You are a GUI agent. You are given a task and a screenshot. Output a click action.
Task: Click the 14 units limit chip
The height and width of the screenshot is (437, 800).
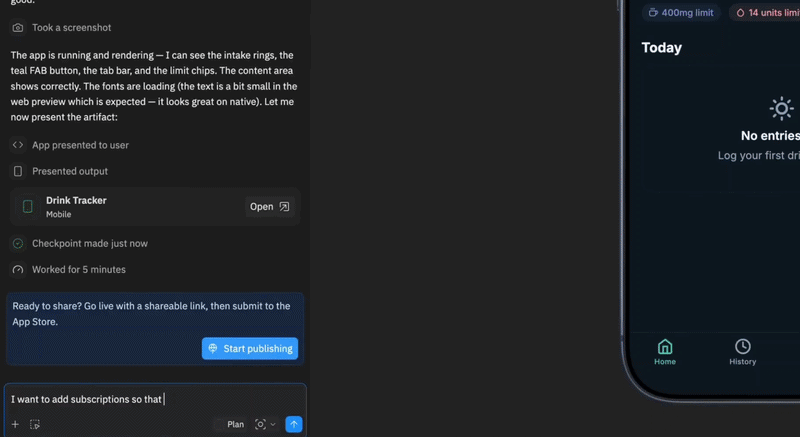[x=767, y=13]
